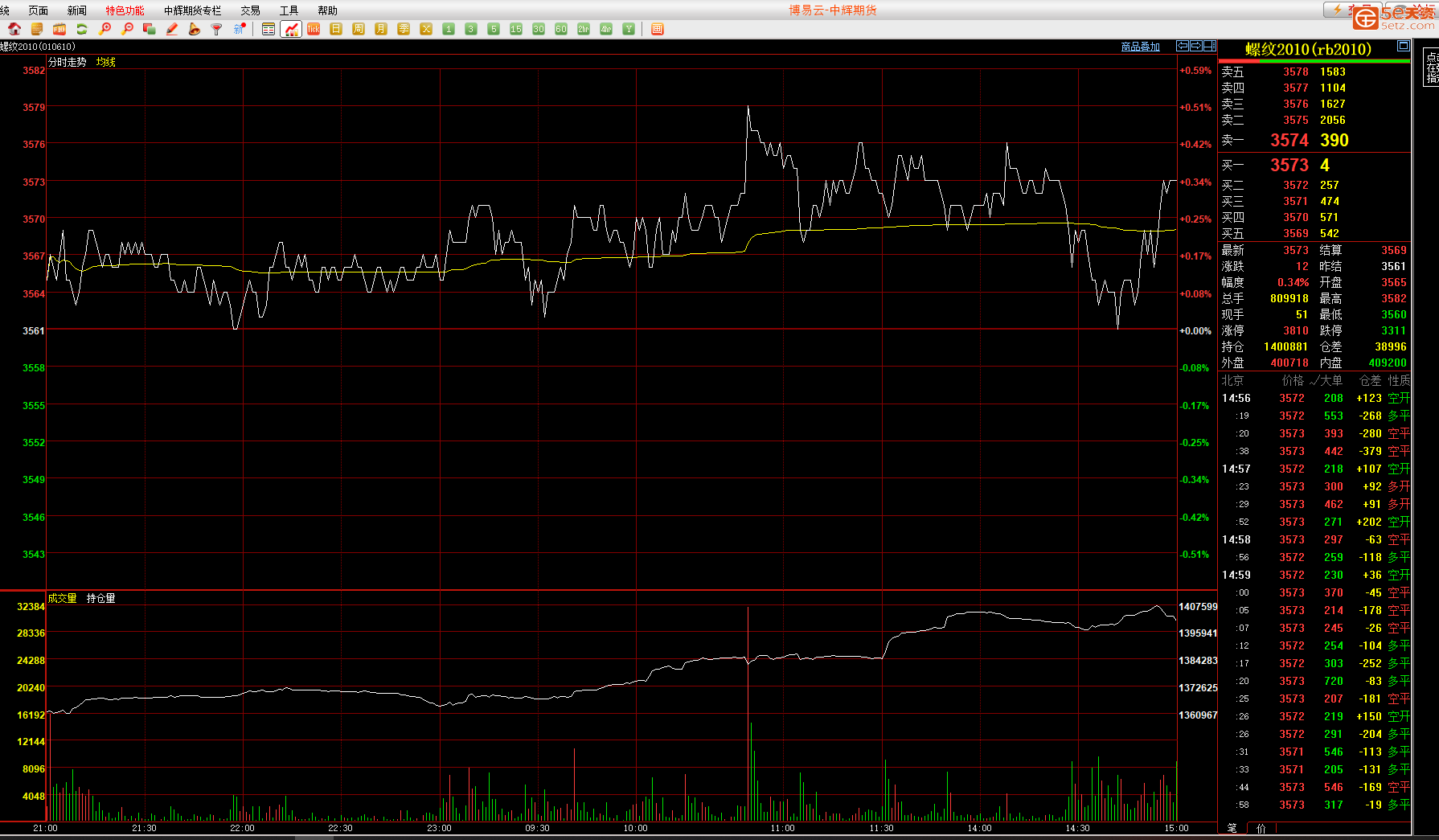Select the 4hr period button
The width and height of the screenshot is (1439, 840).
pyautogui.click(x=606, y=29)
